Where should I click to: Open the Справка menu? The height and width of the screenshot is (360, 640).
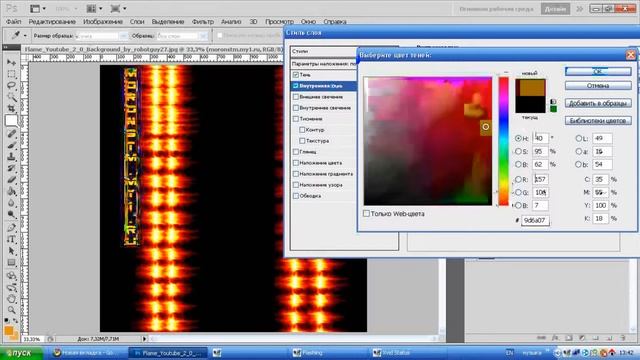(x=335, y=21)
